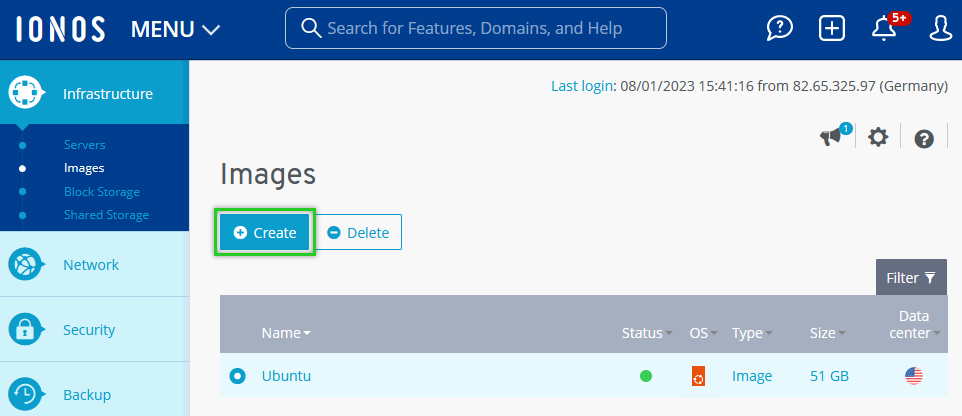Sort by the Size column header

(x=827, y=333)
